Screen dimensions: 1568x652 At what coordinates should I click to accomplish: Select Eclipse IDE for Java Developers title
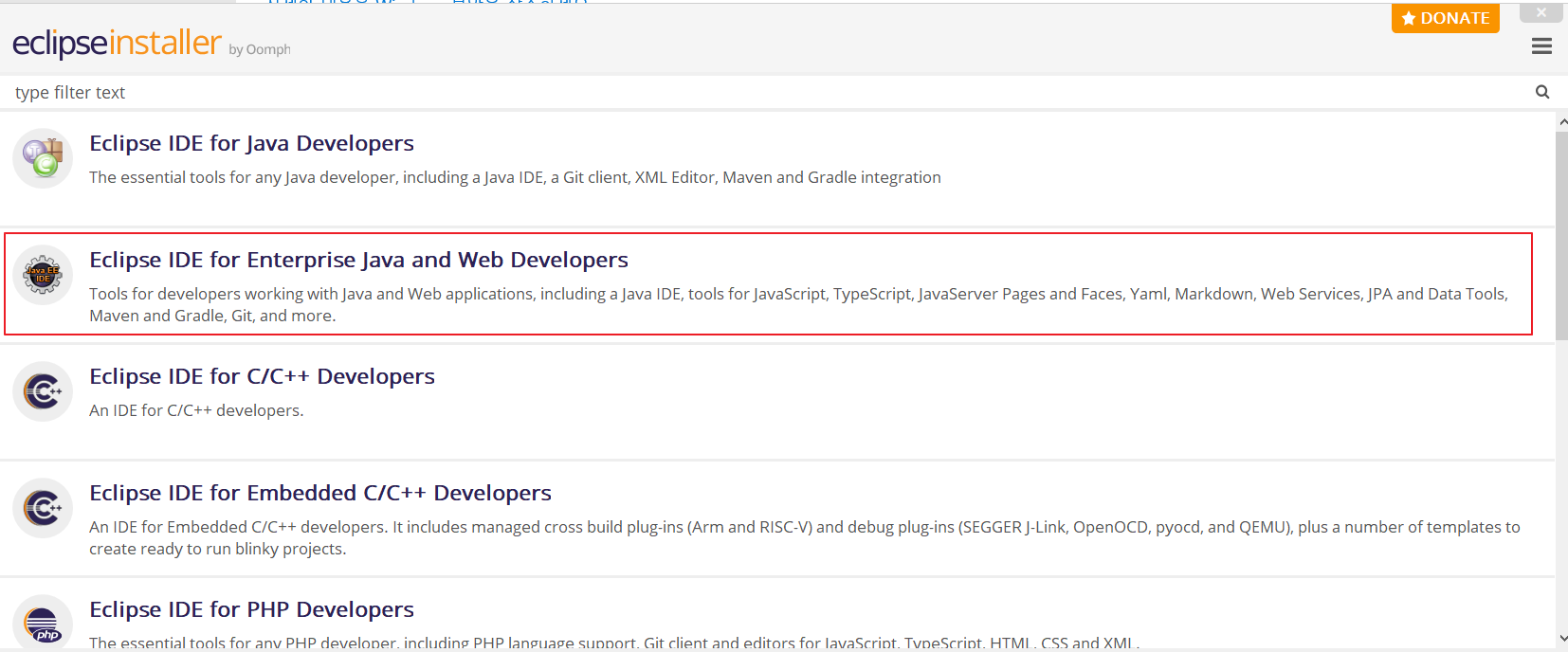tap(251, 143)
